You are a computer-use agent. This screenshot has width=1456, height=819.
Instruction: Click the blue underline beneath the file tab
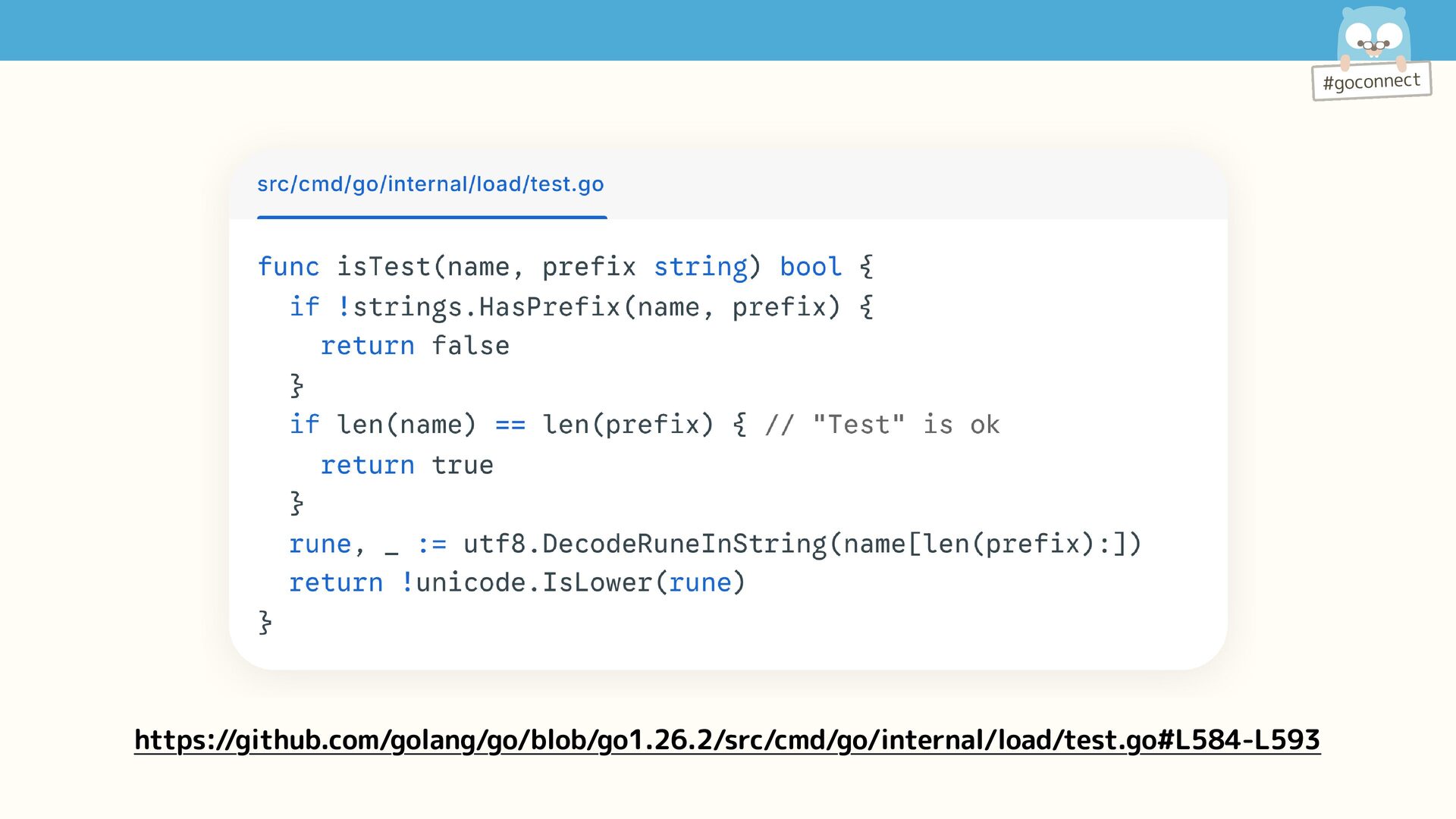(431, 218)
